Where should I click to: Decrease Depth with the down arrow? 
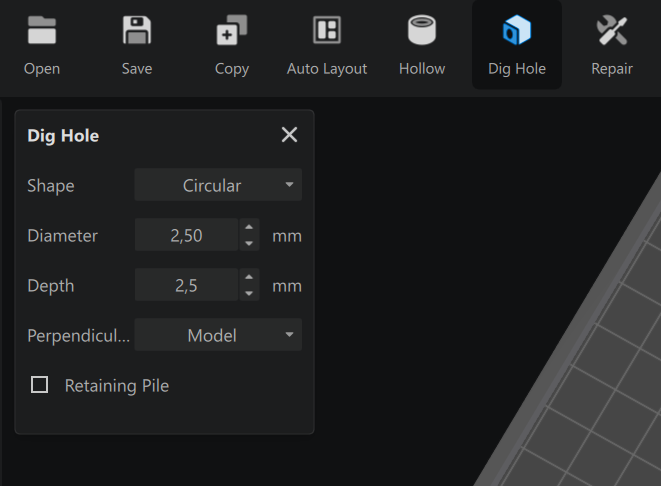coord(249,293)
